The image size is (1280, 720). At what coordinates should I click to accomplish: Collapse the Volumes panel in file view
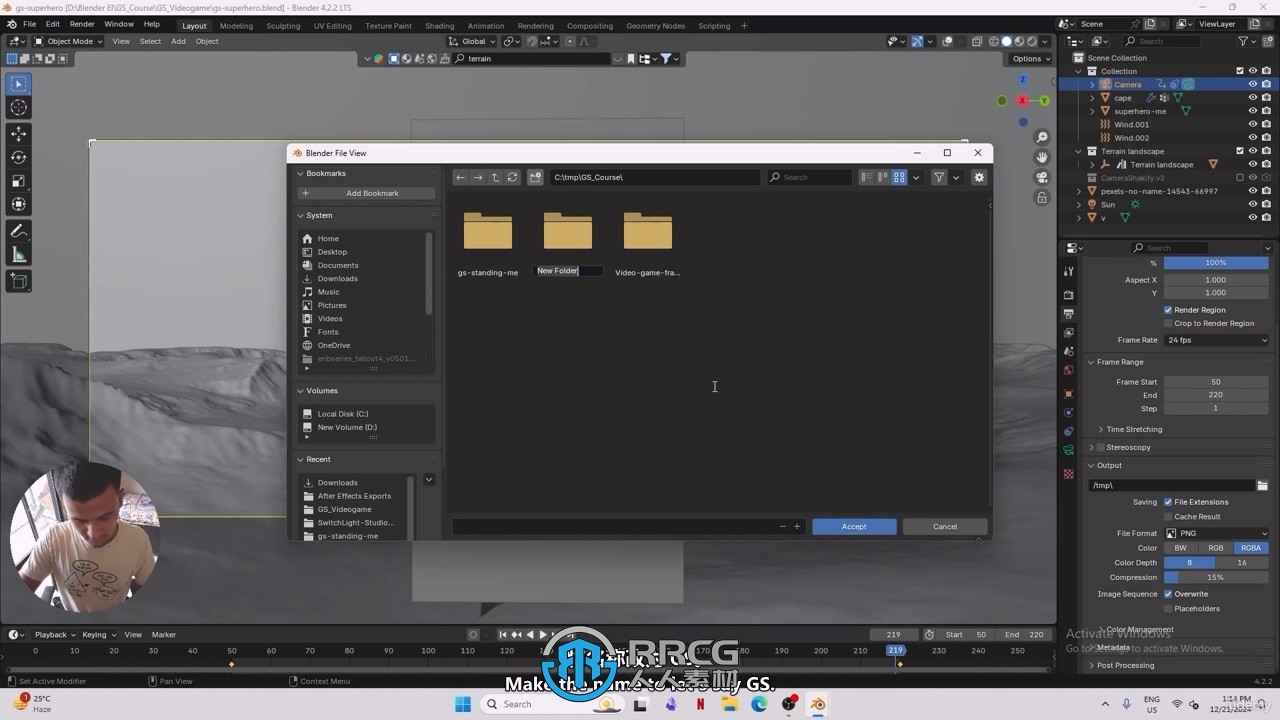(300, 391)
